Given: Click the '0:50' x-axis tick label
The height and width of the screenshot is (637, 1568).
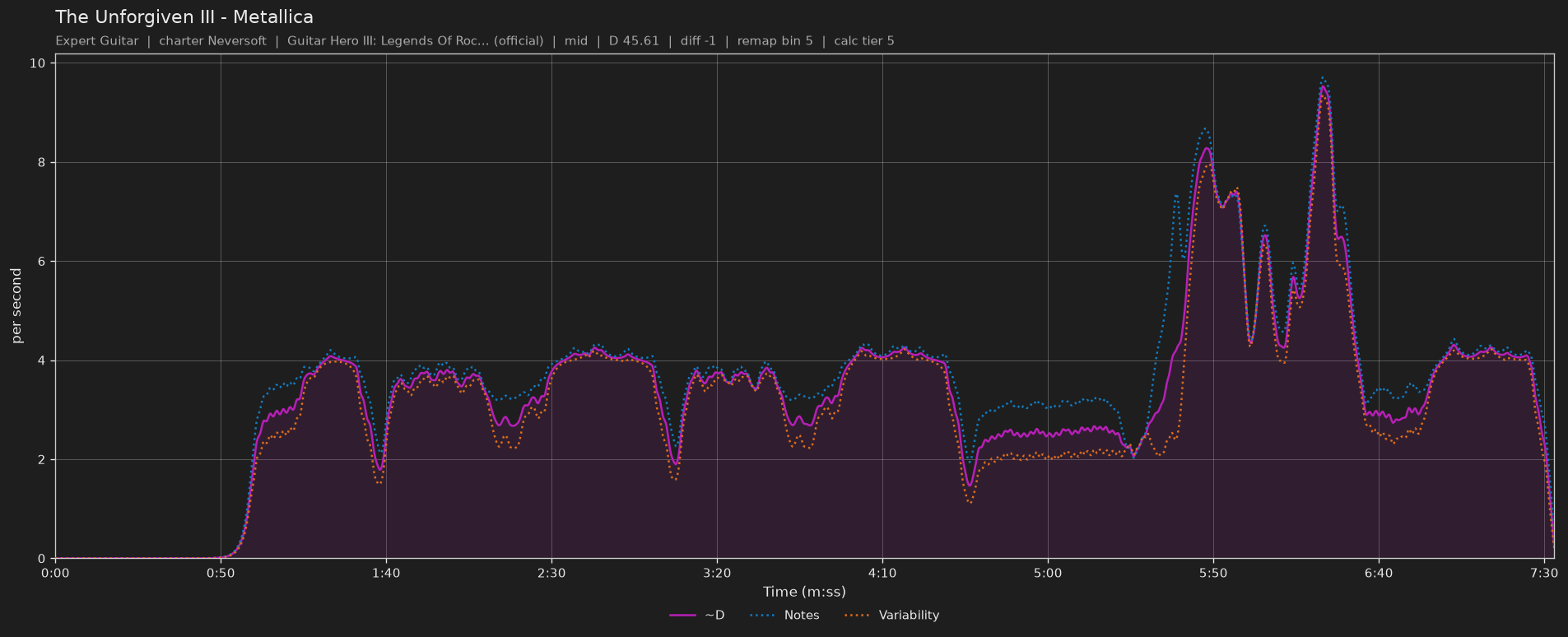Looking at the screenshot, I should [221, 573].
